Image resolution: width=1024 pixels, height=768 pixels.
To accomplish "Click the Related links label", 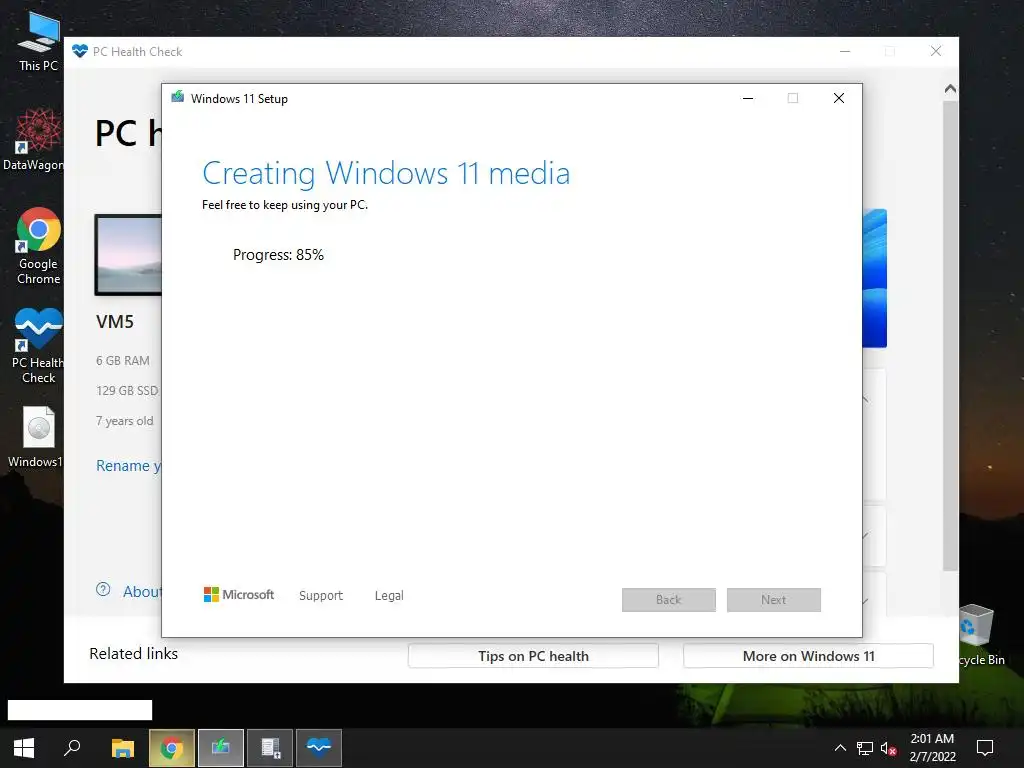I will coord(133,654).
